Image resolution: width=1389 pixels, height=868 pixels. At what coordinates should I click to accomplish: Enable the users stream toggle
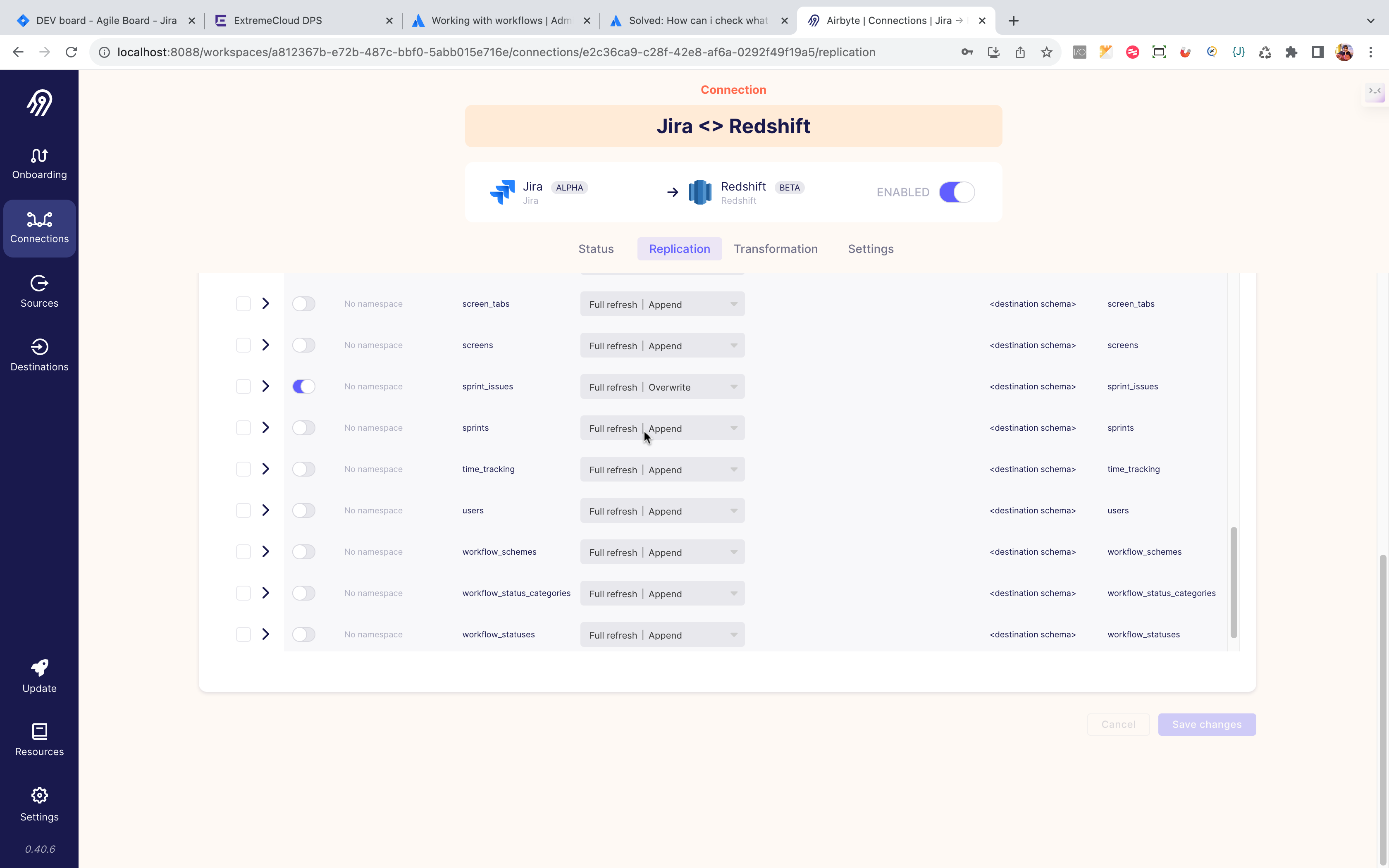[303, 510]
